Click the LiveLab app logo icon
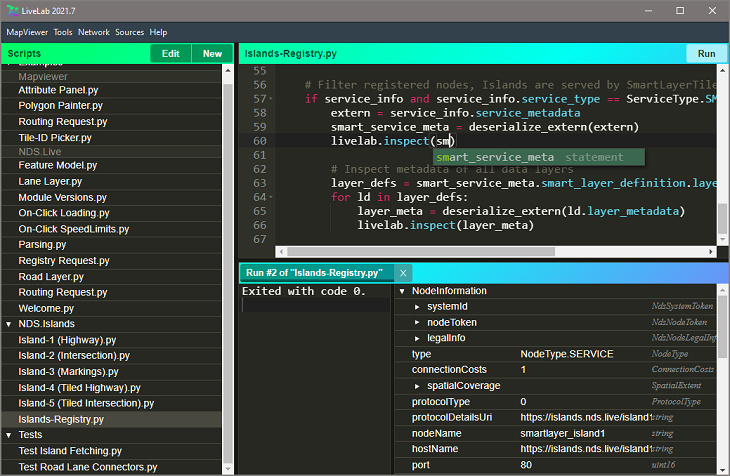The height and width of the screenshot is (476, 730). point(13,11)
